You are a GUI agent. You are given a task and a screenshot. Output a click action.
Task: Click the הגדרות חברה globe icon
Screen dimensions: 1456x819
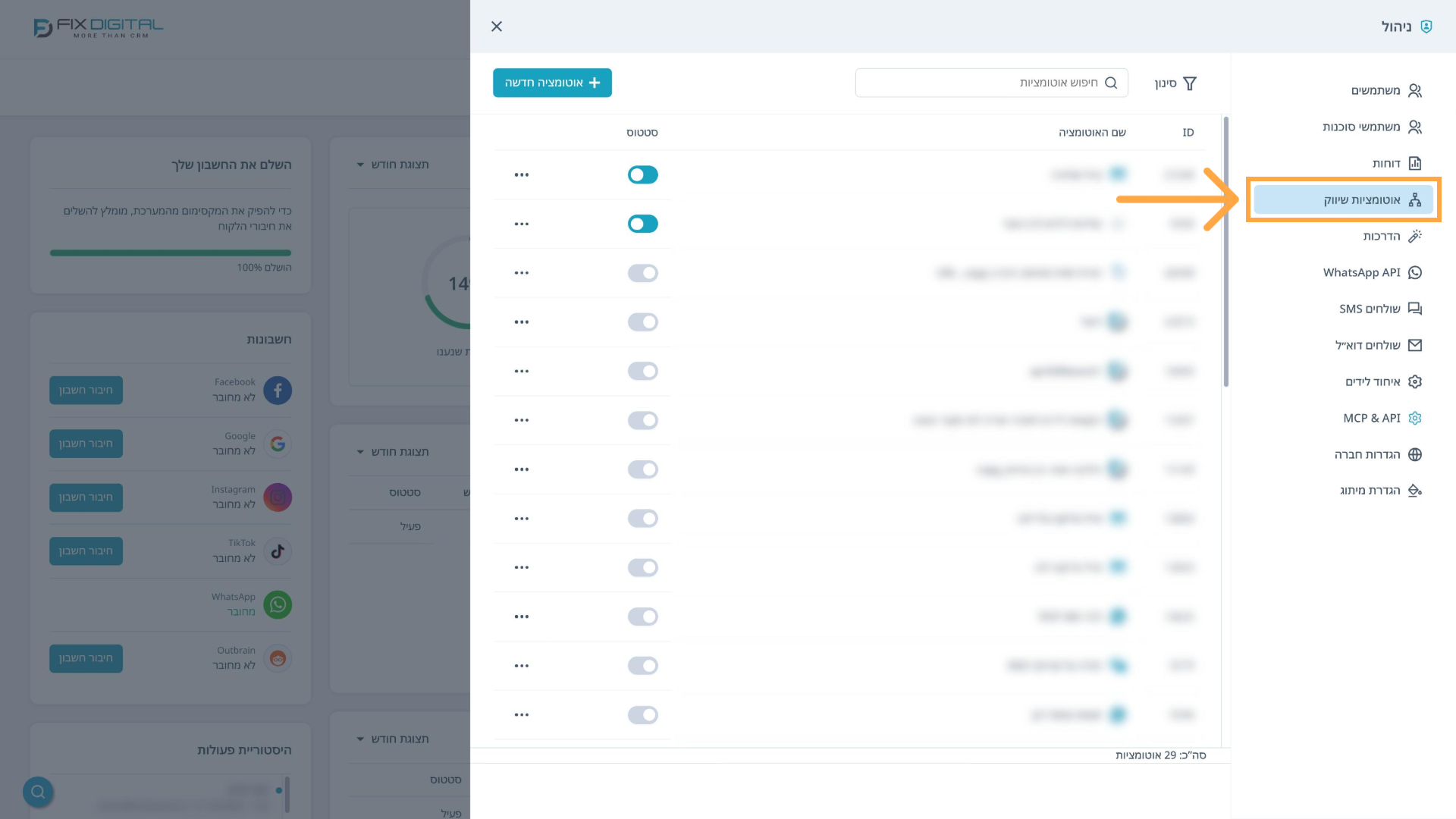1415,454
